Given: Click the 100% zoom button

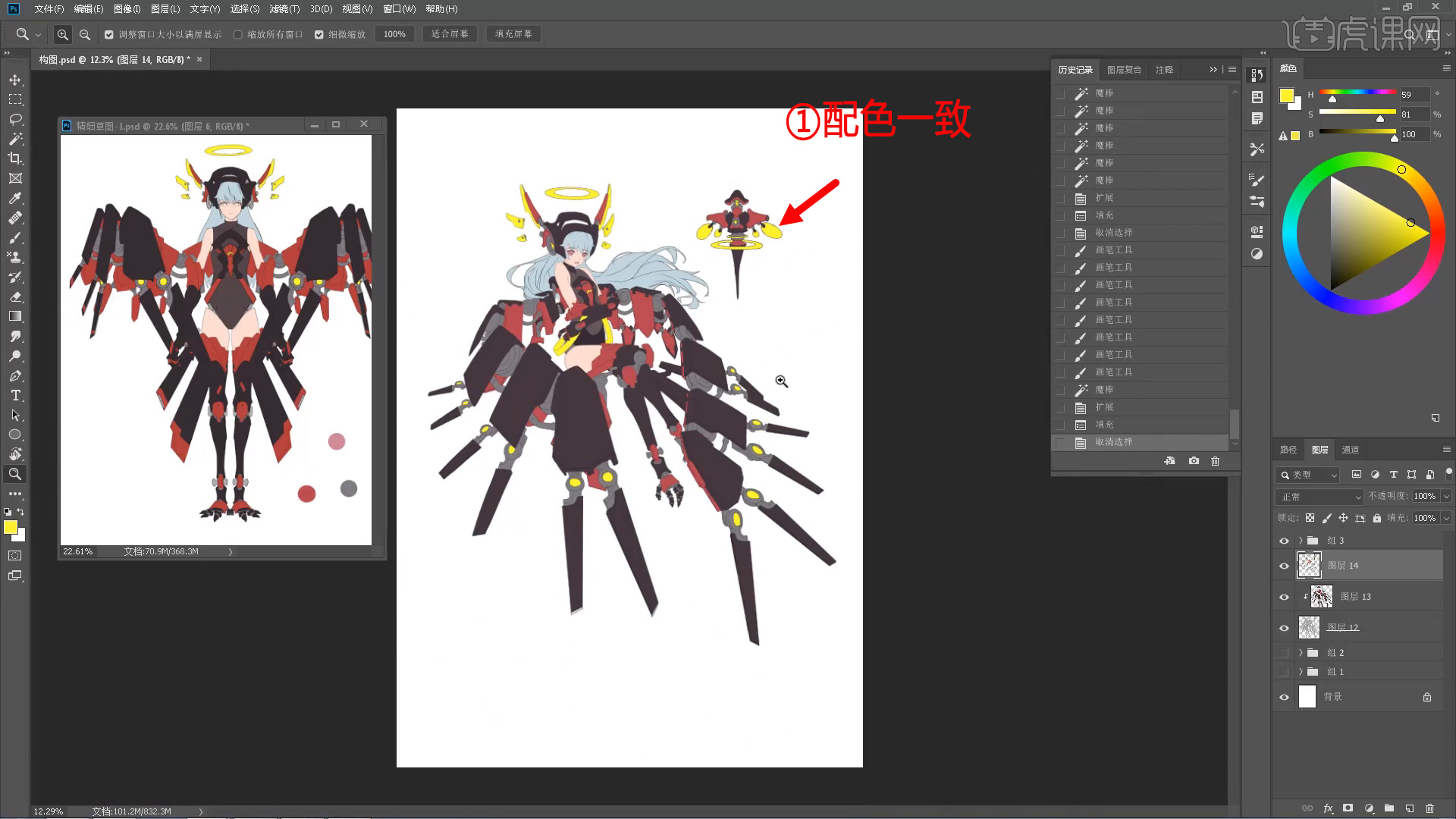Looking at the screenshot, I should click(x=394, y=34).
